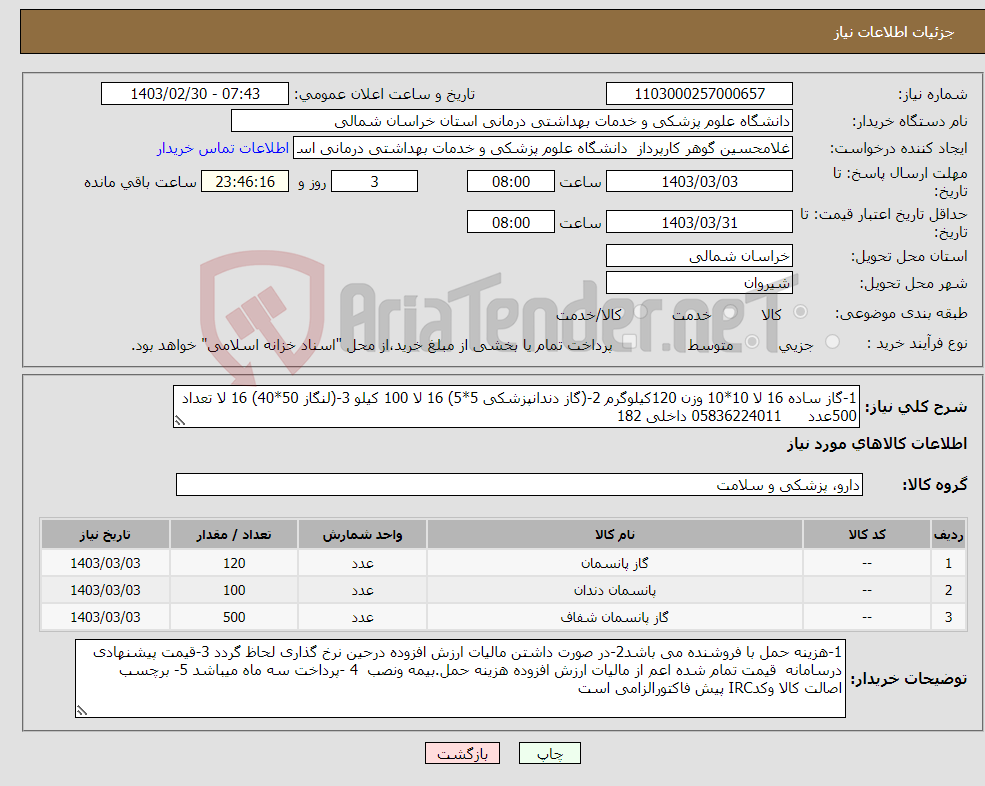
Task: Click the response deadline date 1403/03/03 field
Action: click(x=699, y=182)
